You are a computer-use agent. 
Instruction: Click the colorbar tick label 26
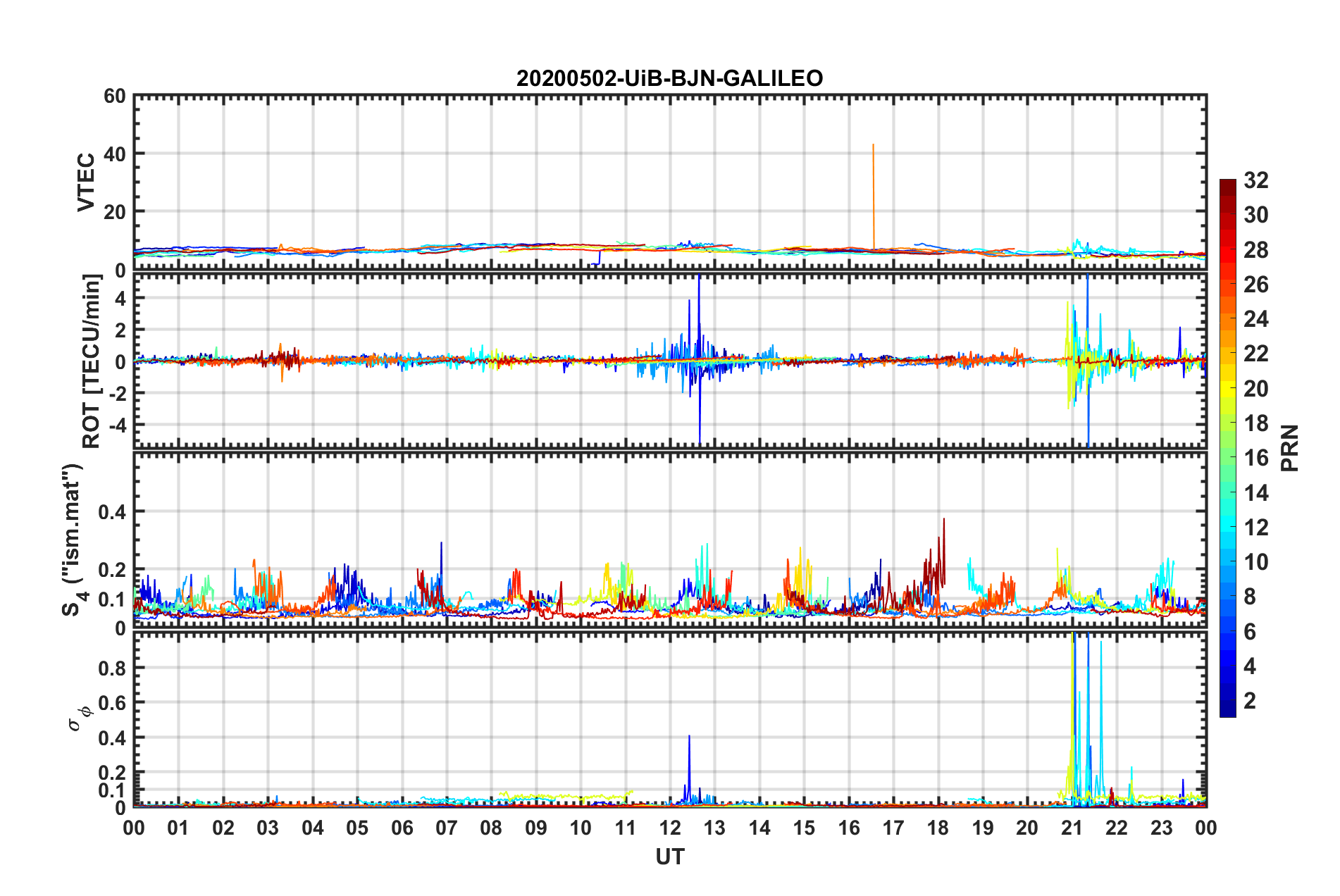[1256, 285]
